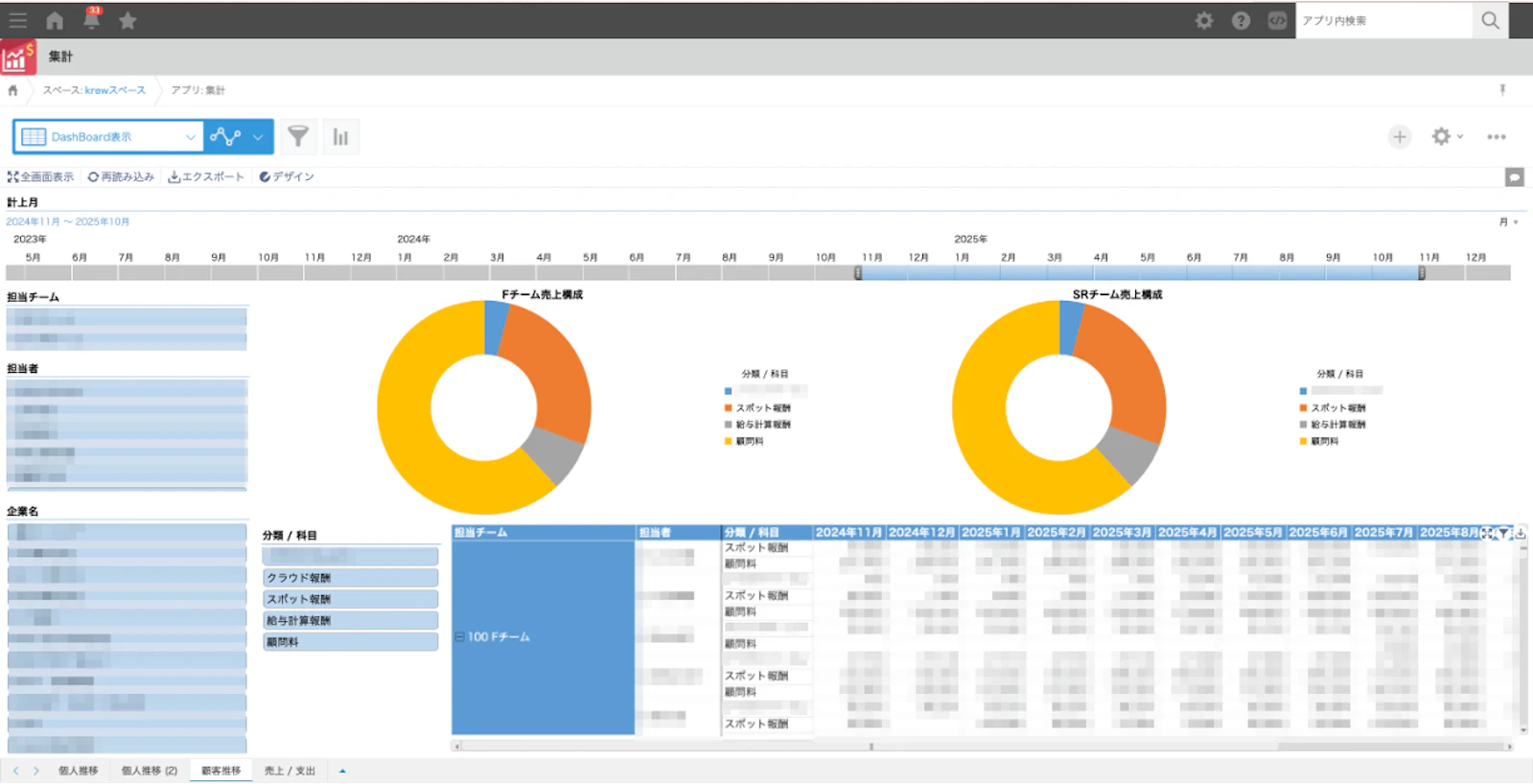Click the エクスポート button
The height and width of the screenshot is (784, 1533).
(206, 177)
